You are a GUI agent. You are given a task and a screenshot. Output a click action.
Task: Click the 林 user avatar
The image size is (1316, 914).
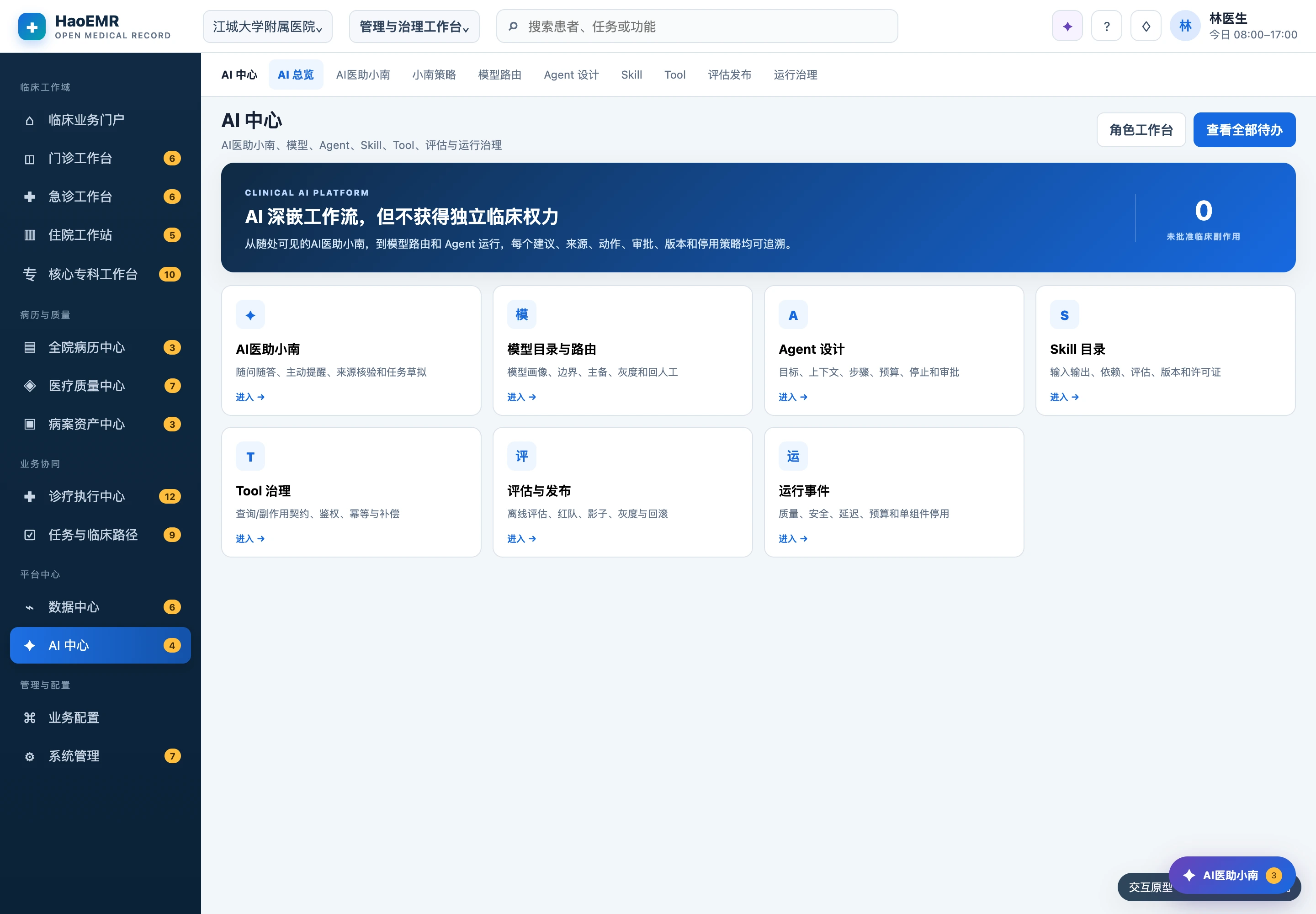(x=1185, y=27)
